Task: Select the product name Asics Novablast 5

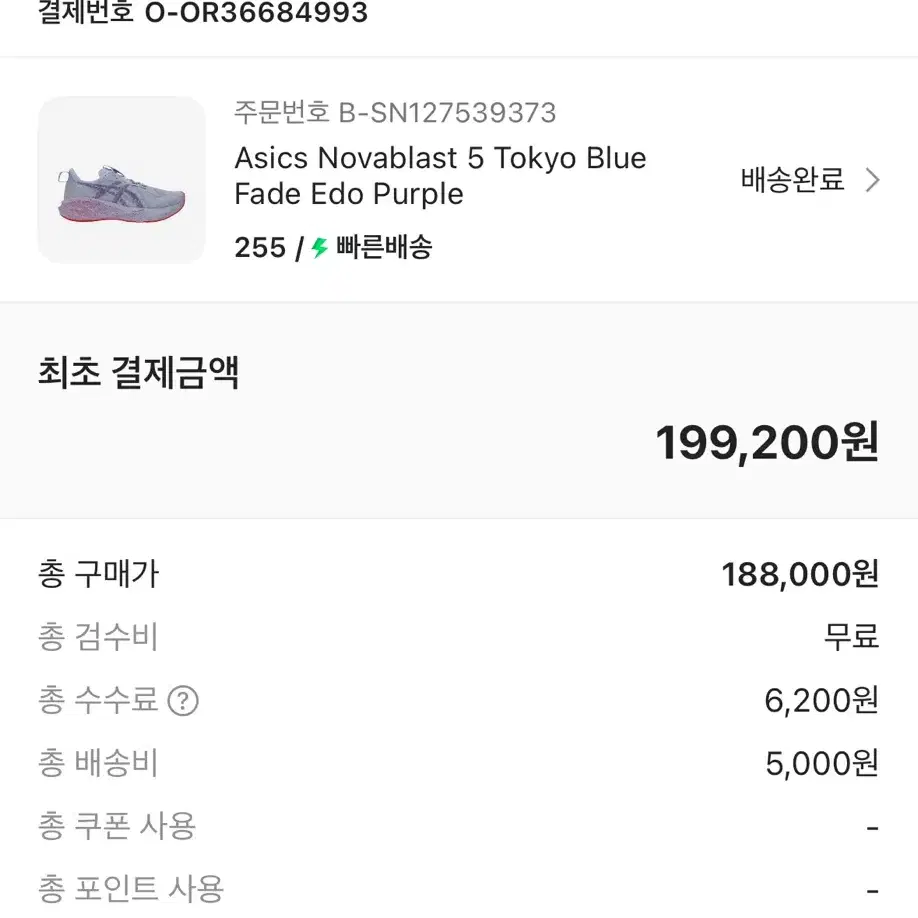Action: point(440,175)
